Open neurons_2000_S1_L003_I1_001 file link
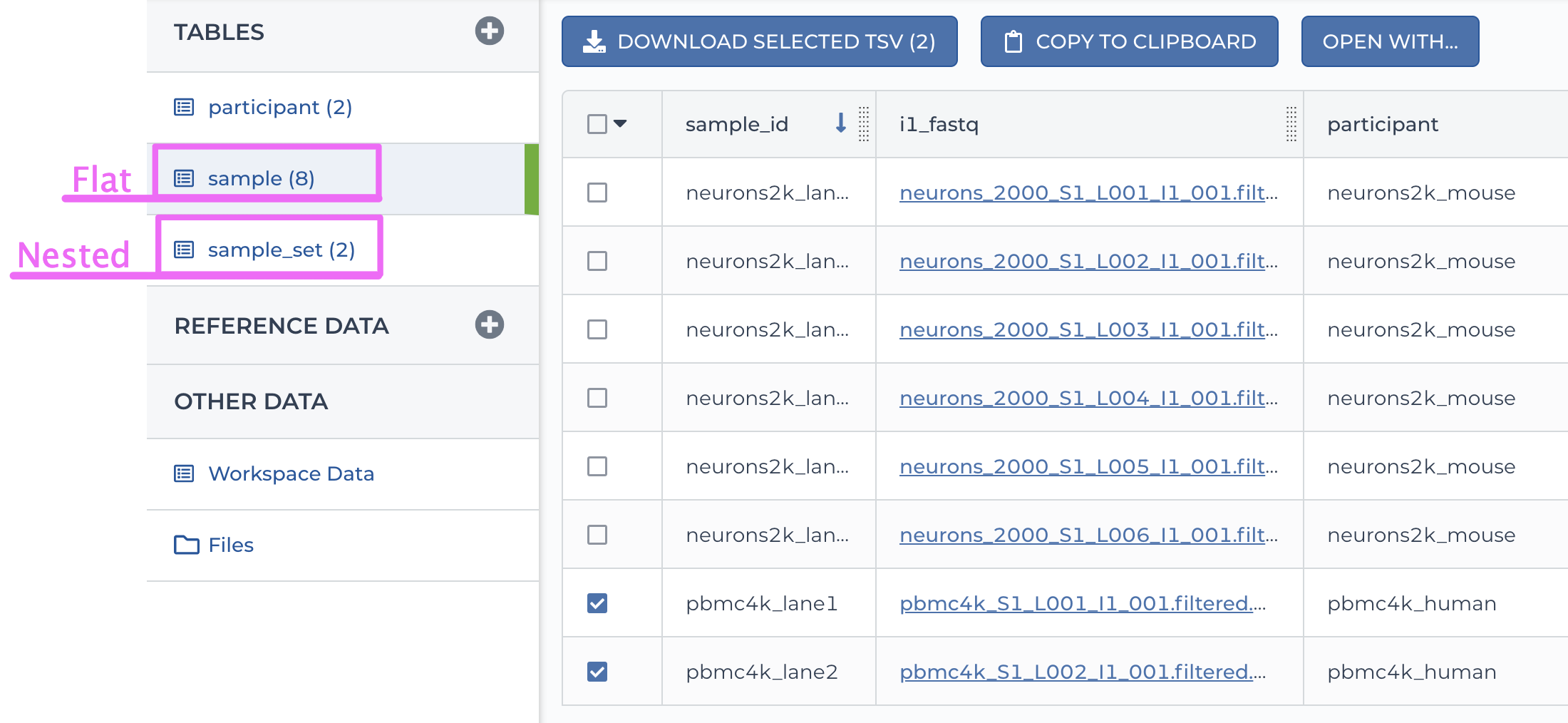This screenshot has height=723, width=1568. point(1088,329)
